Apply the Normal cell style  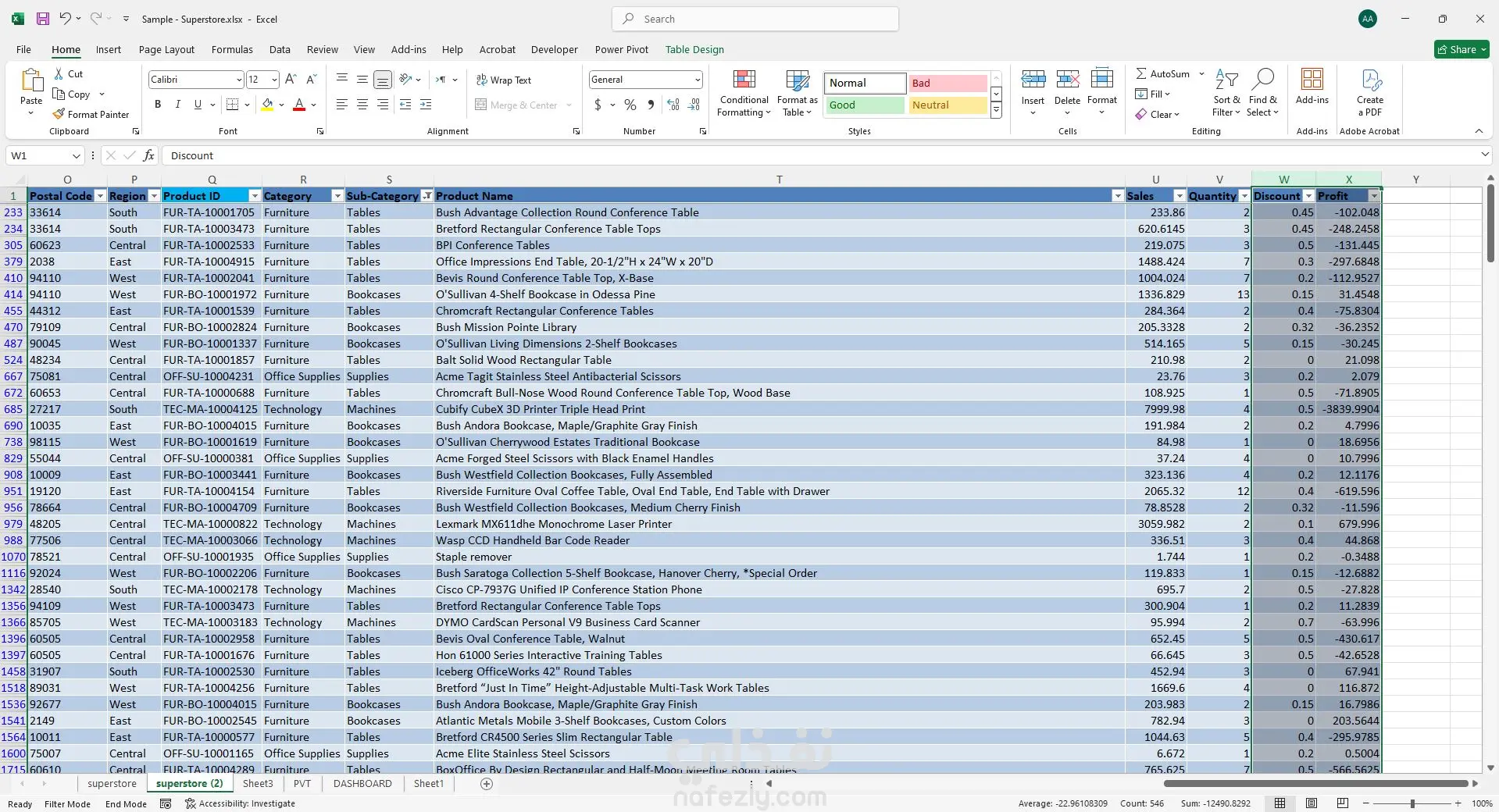point(865,83)
